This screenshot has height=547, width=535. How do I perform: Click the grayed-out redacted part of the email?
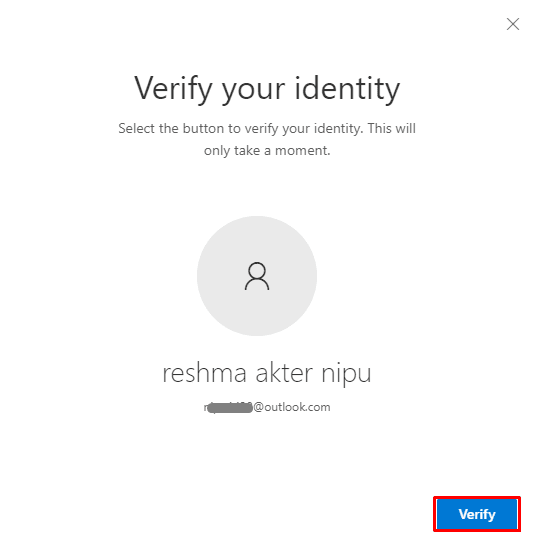(228, 407)
